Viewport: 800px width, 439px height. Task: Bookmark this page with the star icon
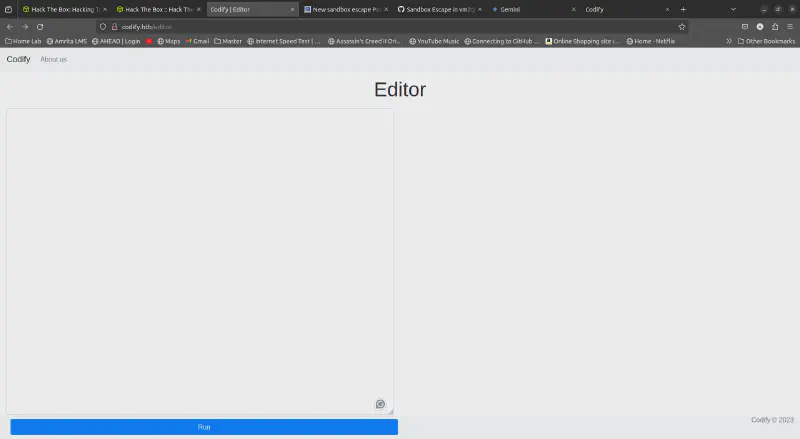[682, 26]
